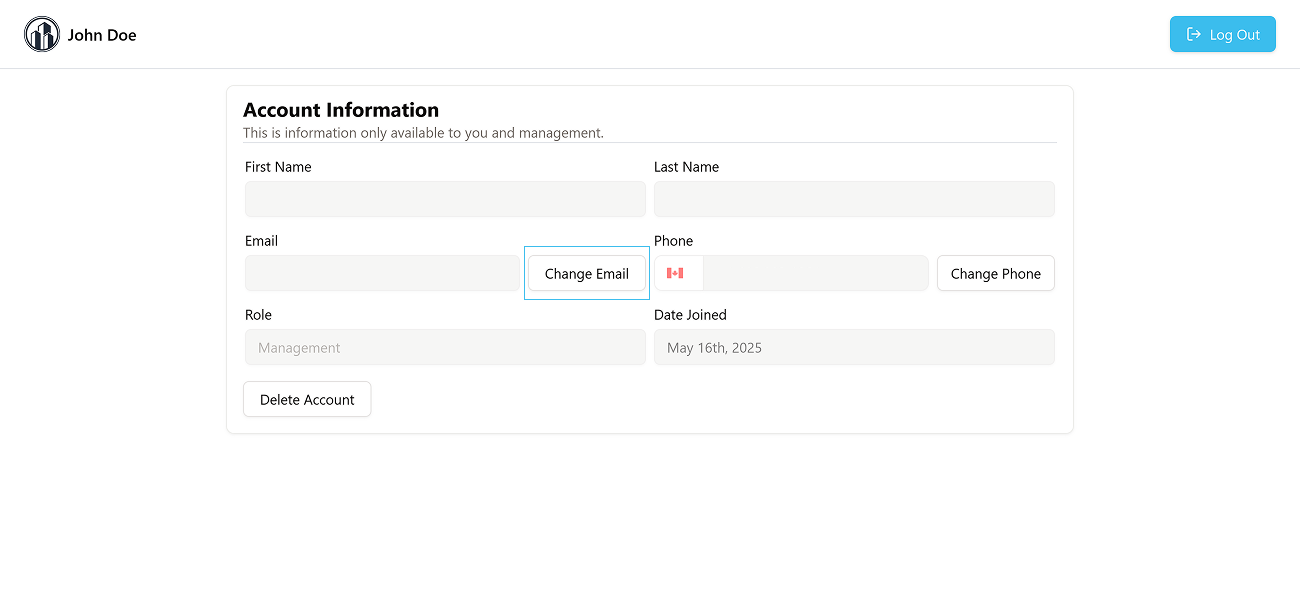Click into the Email input field
The height and width of the screenshot is (600, 1300).
(x=382, y=273)
